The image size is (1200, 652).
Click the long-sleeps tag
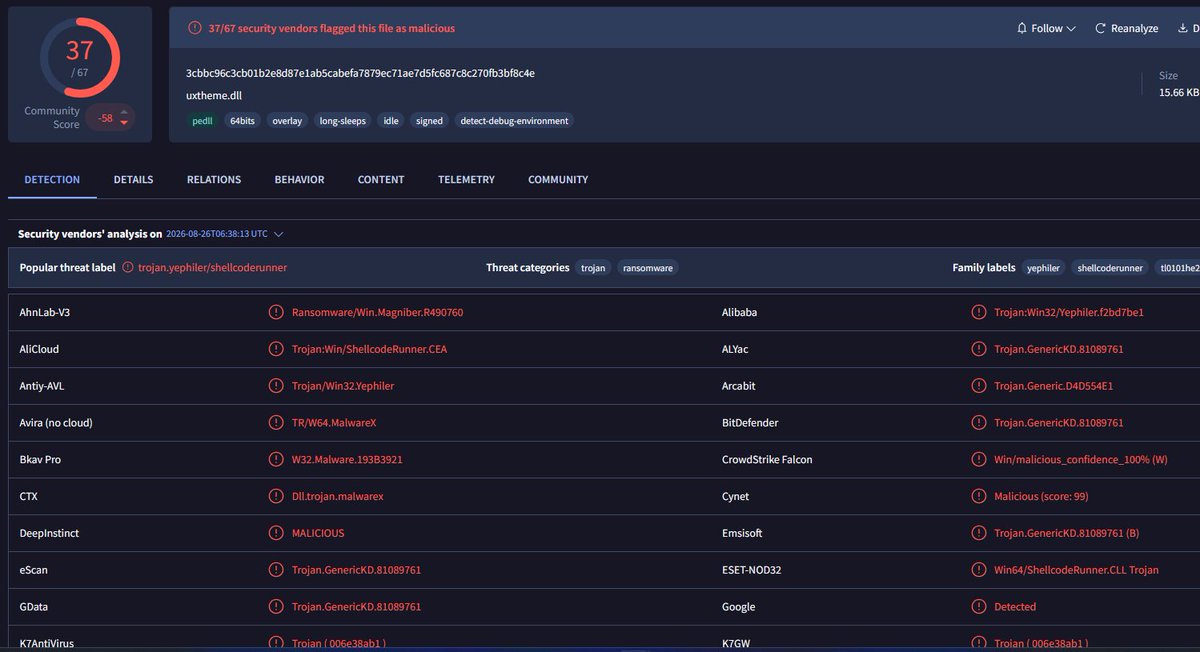tap(343, 121)
